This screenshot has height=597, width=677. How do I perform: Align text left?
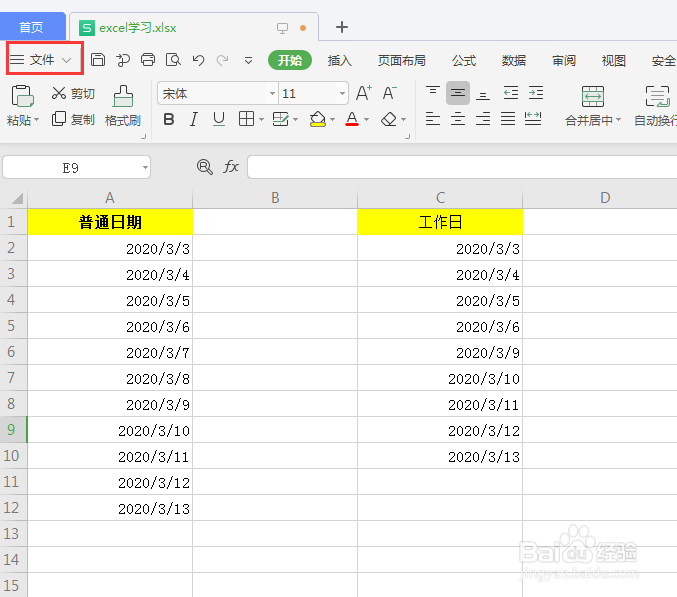433,118
